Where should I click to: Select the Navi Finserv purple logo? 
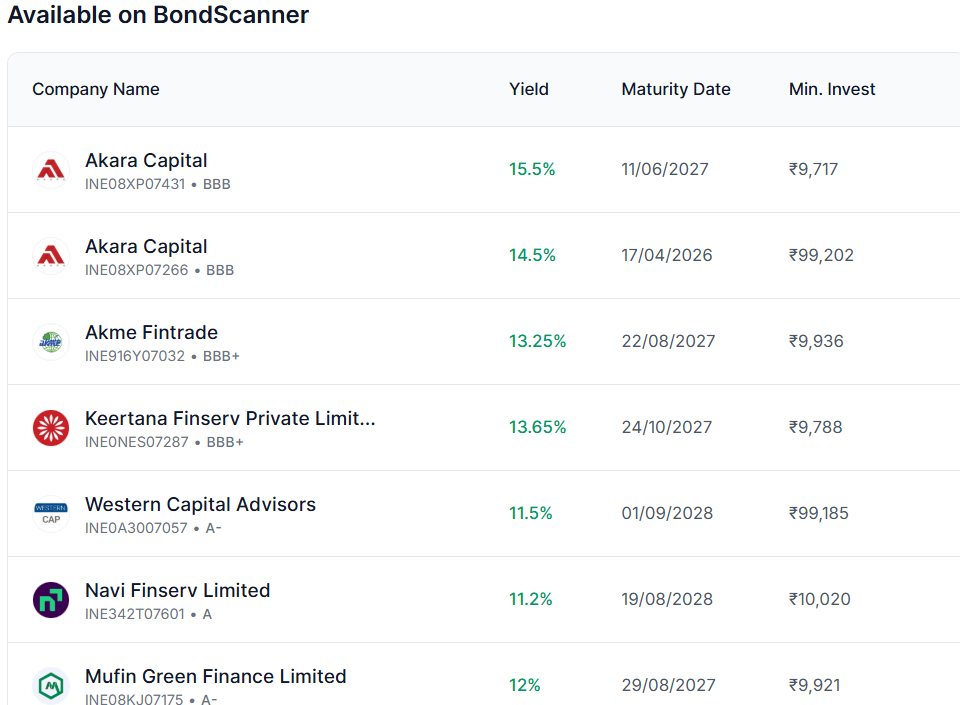click(x=50, y=599)
